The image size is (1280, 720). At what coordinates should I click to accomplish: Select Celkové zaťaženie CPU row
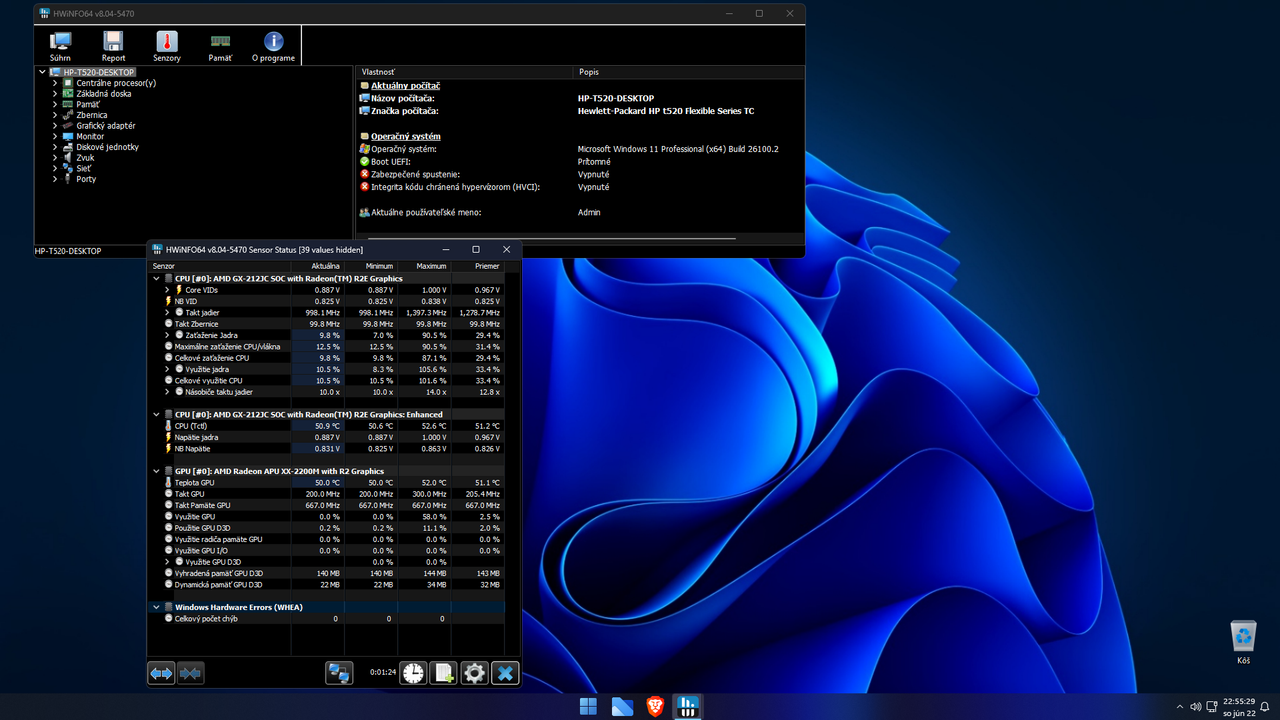(x=328, y=358)
